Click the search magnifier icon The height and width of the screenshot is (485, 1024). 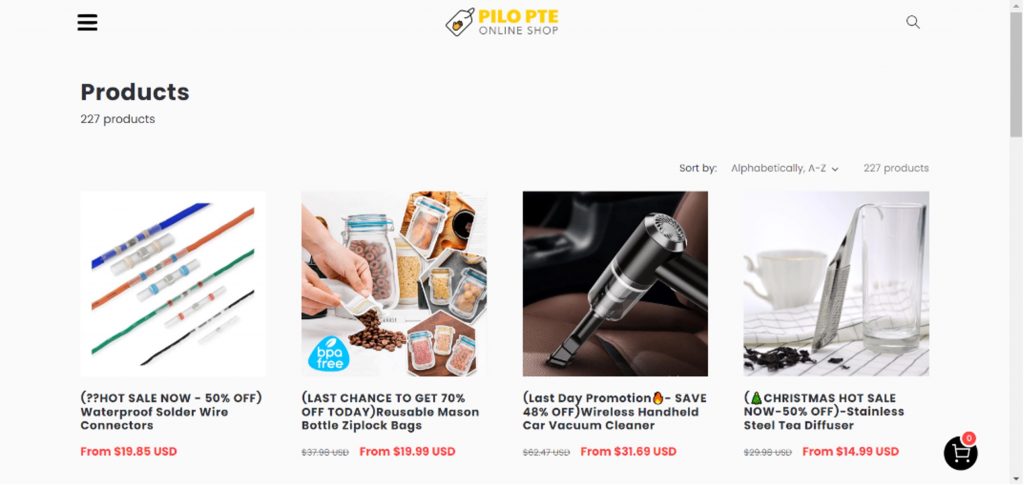(x=913, y=22)
